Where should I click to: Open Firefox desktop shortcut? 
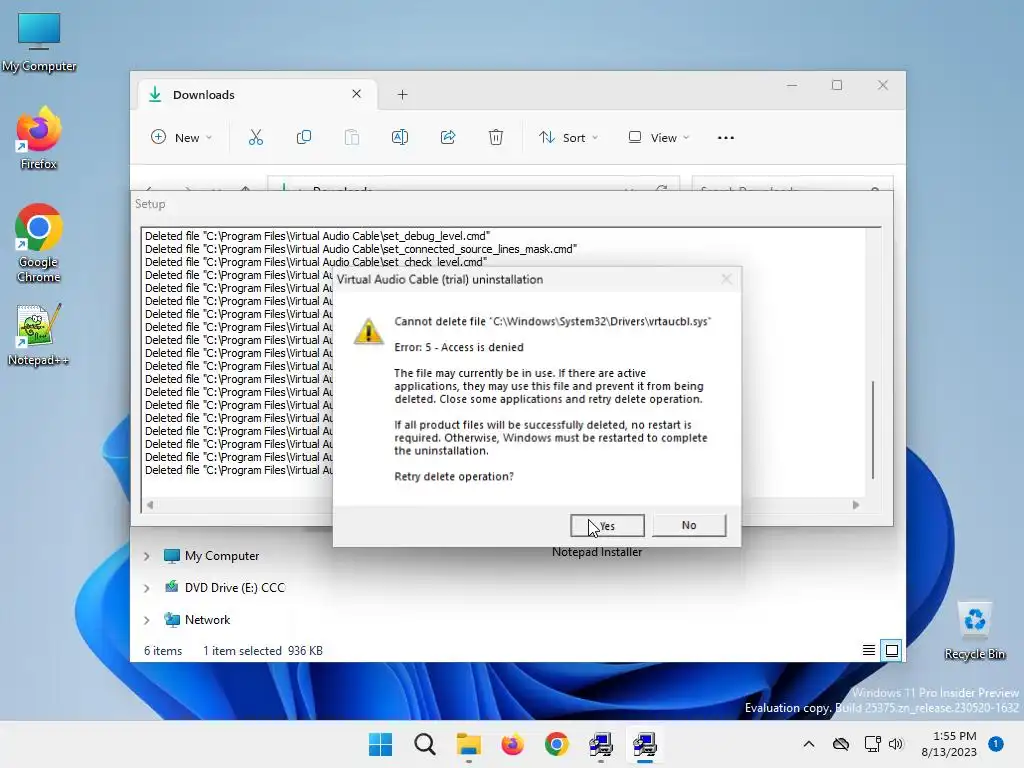pyautogui.click(x=39, y=138)
